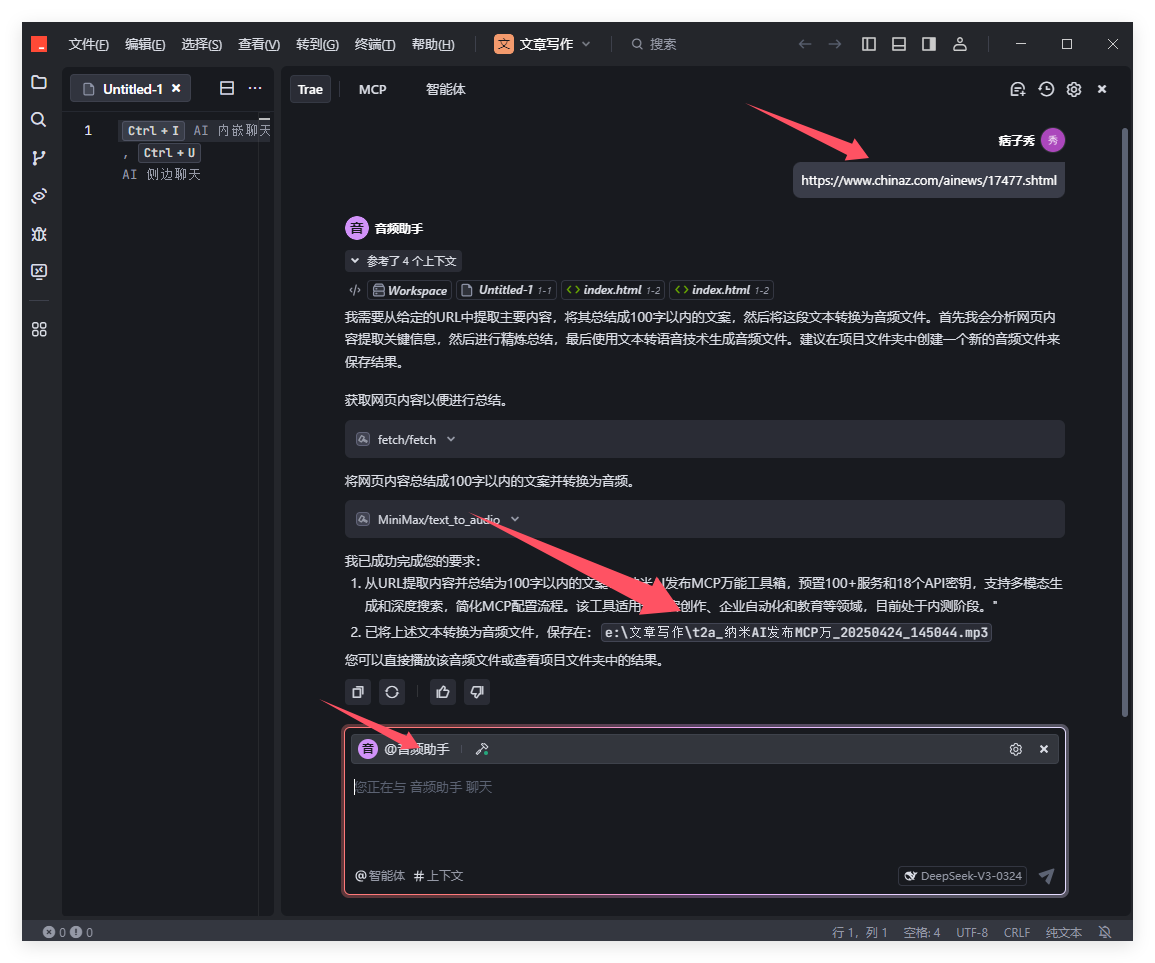Click the thumbs-down icon under the response

coord(477,692)
